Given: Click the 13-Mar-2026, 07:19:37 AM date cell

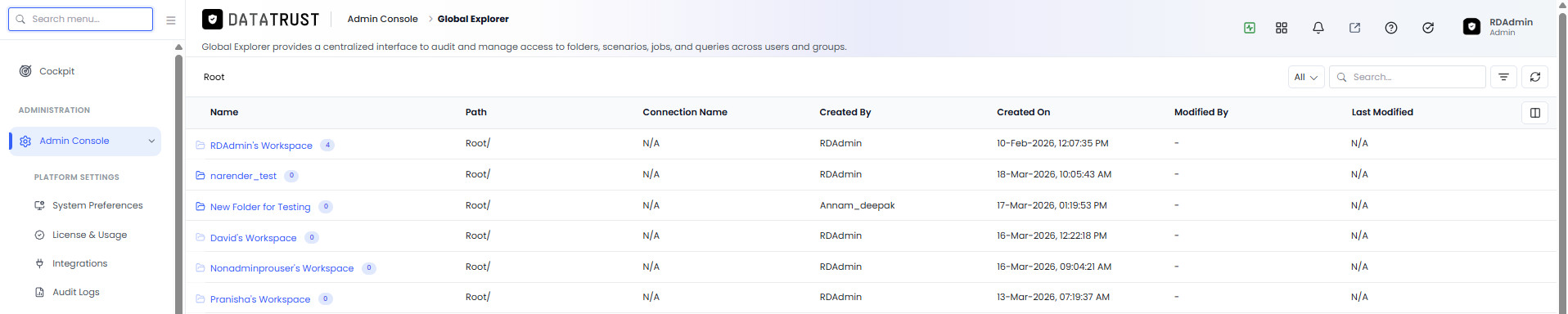Looking at the screenshot, I should [1053, 297].
